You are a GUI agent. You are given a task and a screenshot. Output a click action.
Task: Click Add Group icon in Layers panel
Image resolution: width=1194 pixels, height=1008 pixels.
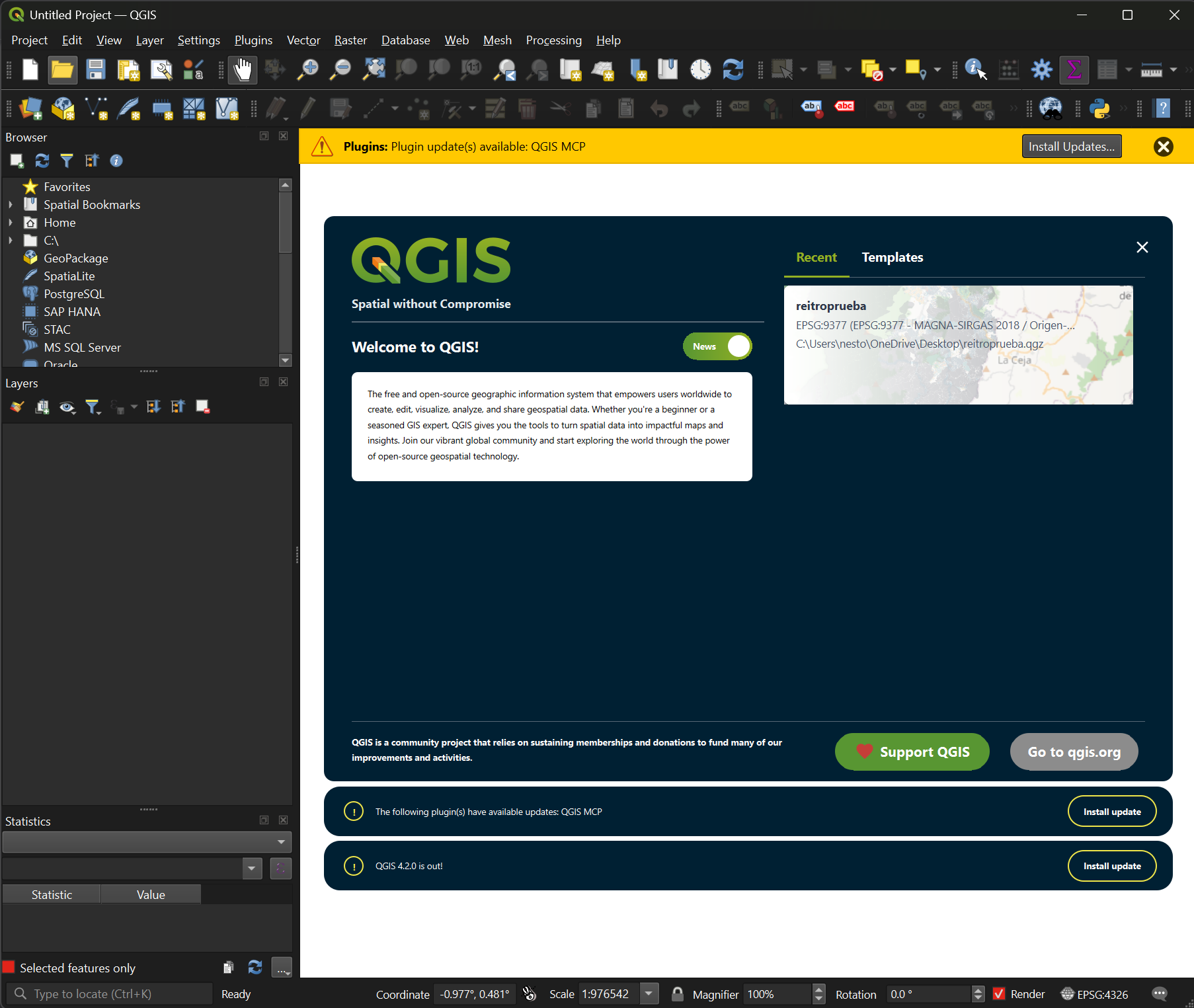(x=42, y=407)
